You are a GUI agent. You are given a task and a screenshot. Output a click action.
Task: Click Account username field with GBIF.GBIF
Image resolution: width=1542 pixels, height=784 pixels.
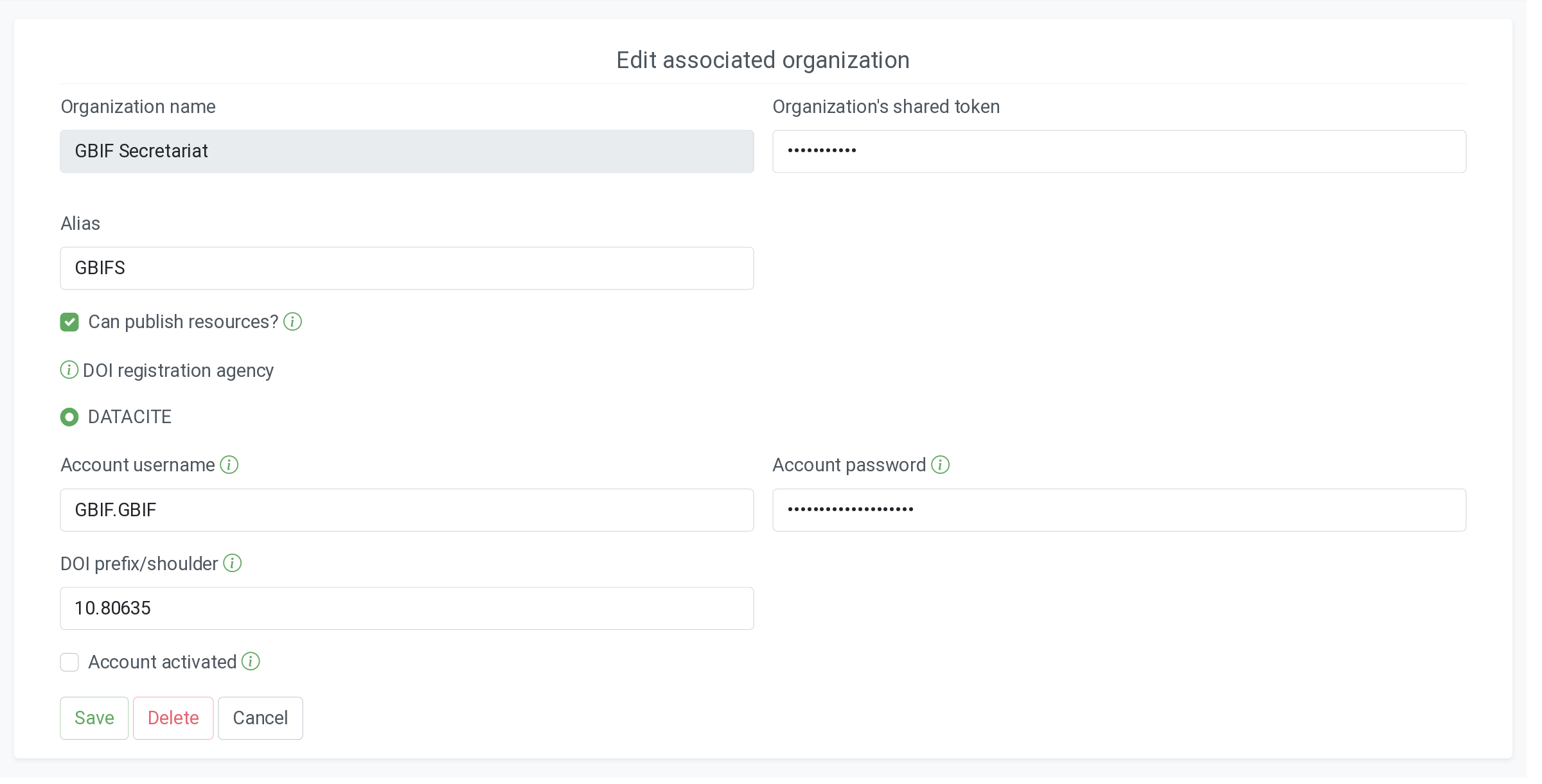[407, 510]
